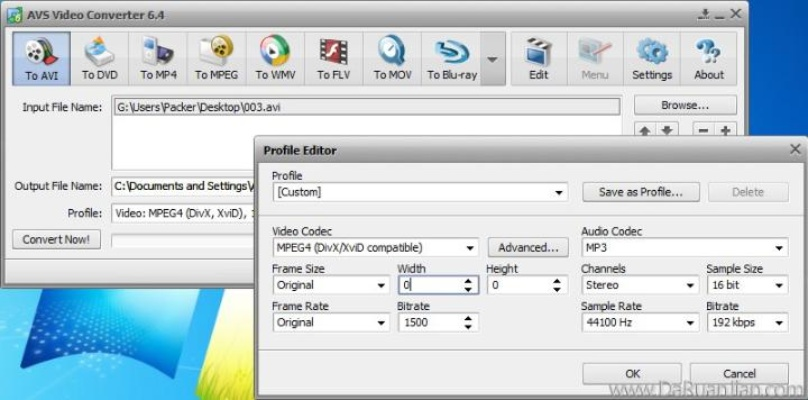808x400 pixels.
Task: Pick the To MP4 format icon
Action: click(158, 59)
